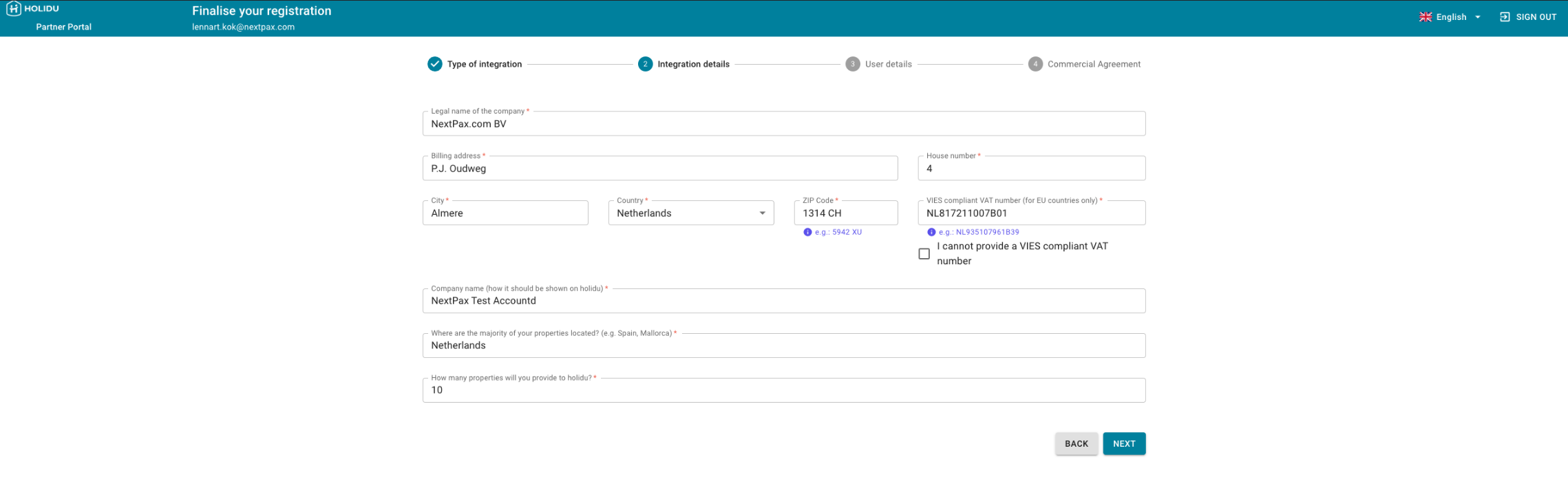Focus the House number field

point(1031,169)
